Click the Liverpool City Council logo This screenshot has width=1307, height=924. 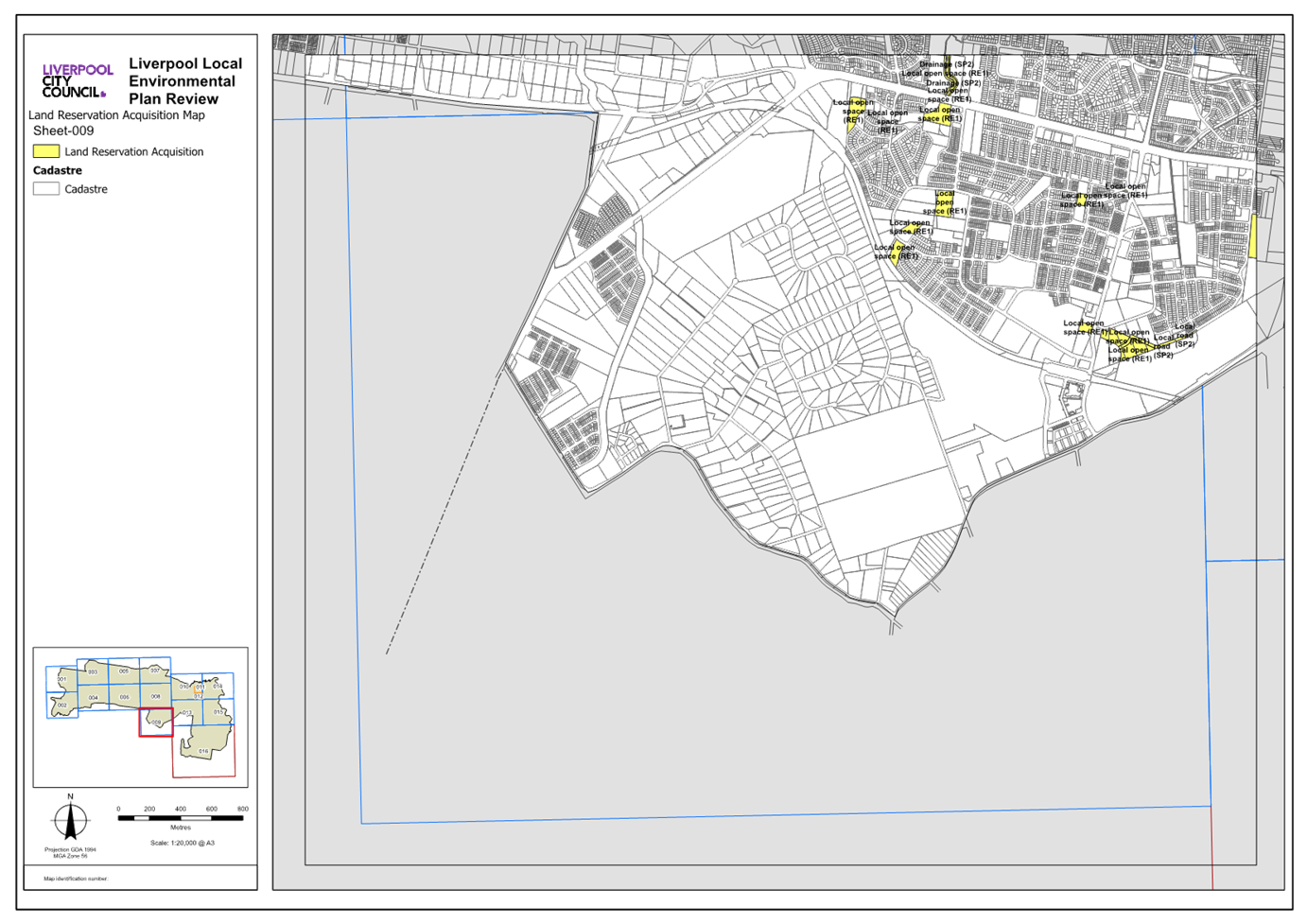78,80
